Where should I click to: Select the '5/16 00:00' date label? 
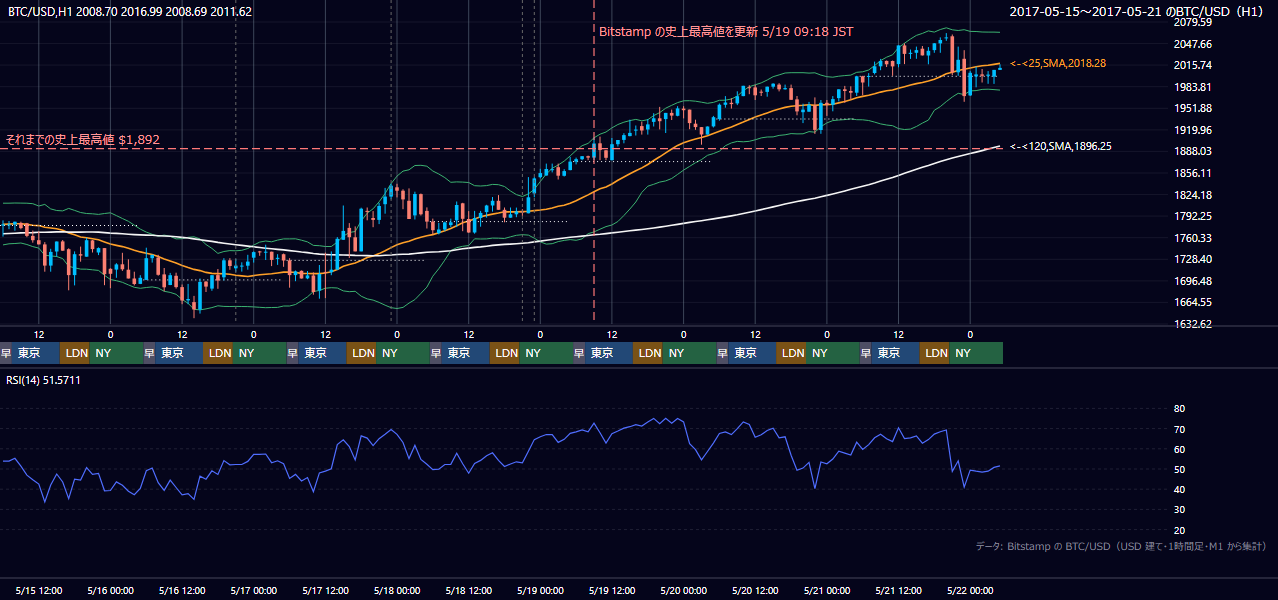pyautogui.click(x=110, y=591)
